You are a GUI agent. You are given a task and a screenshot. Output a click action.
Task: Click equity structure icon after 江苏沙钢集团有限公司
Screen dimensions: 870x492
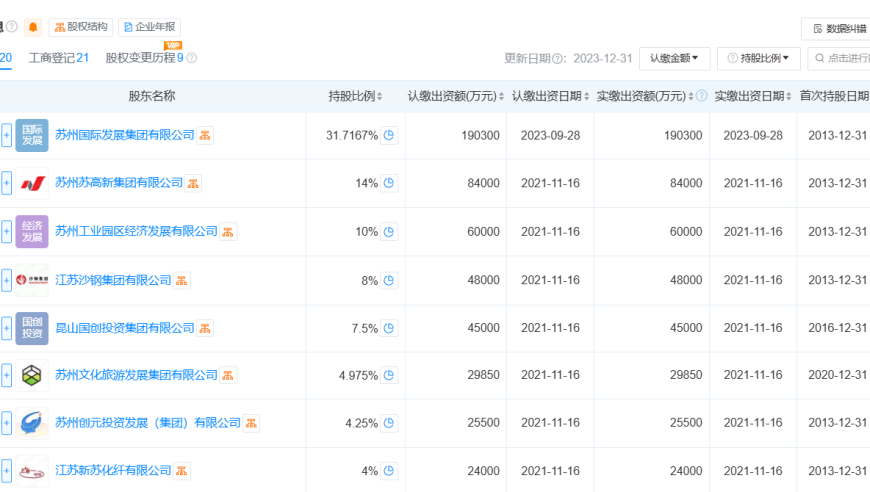tap(181, 281)
